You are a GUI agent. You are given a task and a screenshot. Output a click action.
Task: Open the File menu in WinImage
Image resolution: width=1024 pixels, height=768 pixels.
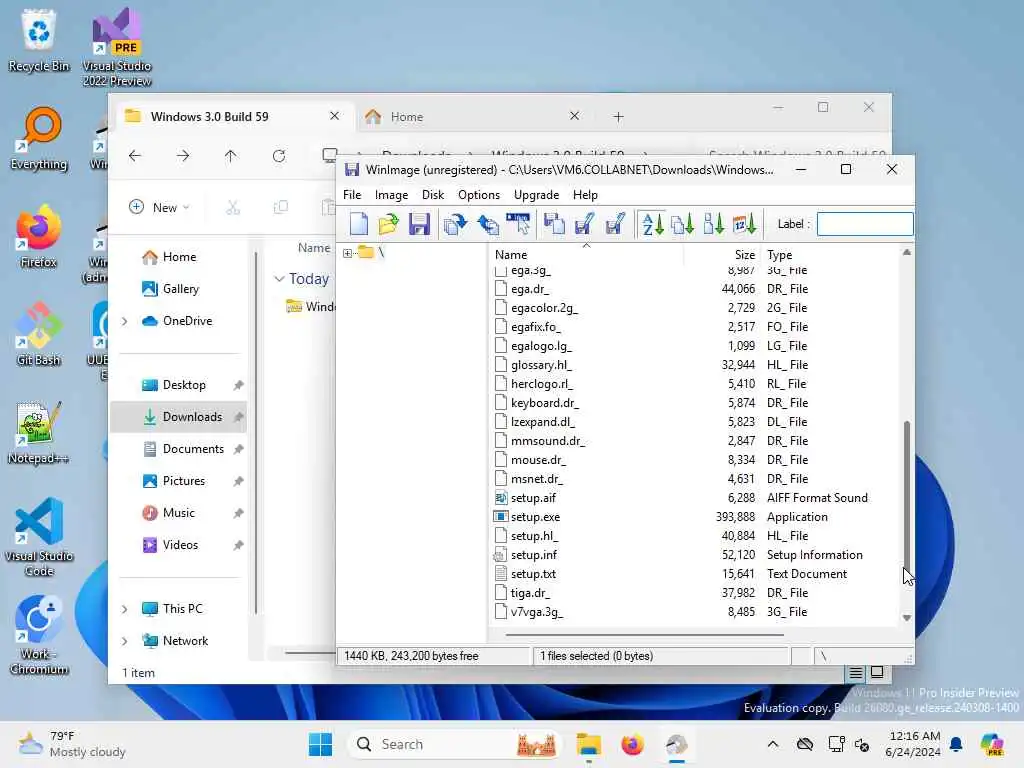point(352,195)
